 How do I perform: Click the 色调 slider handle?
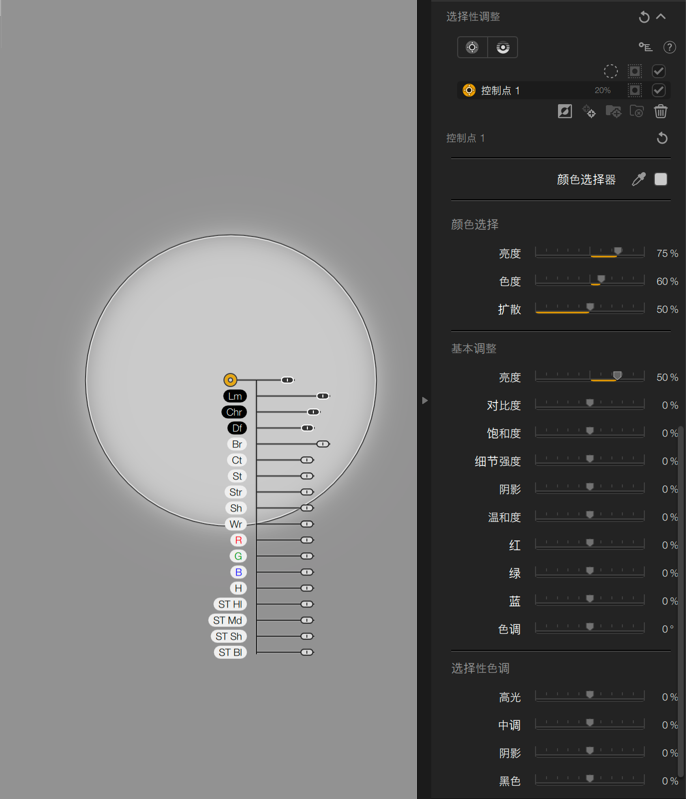[x=590, y=627]
